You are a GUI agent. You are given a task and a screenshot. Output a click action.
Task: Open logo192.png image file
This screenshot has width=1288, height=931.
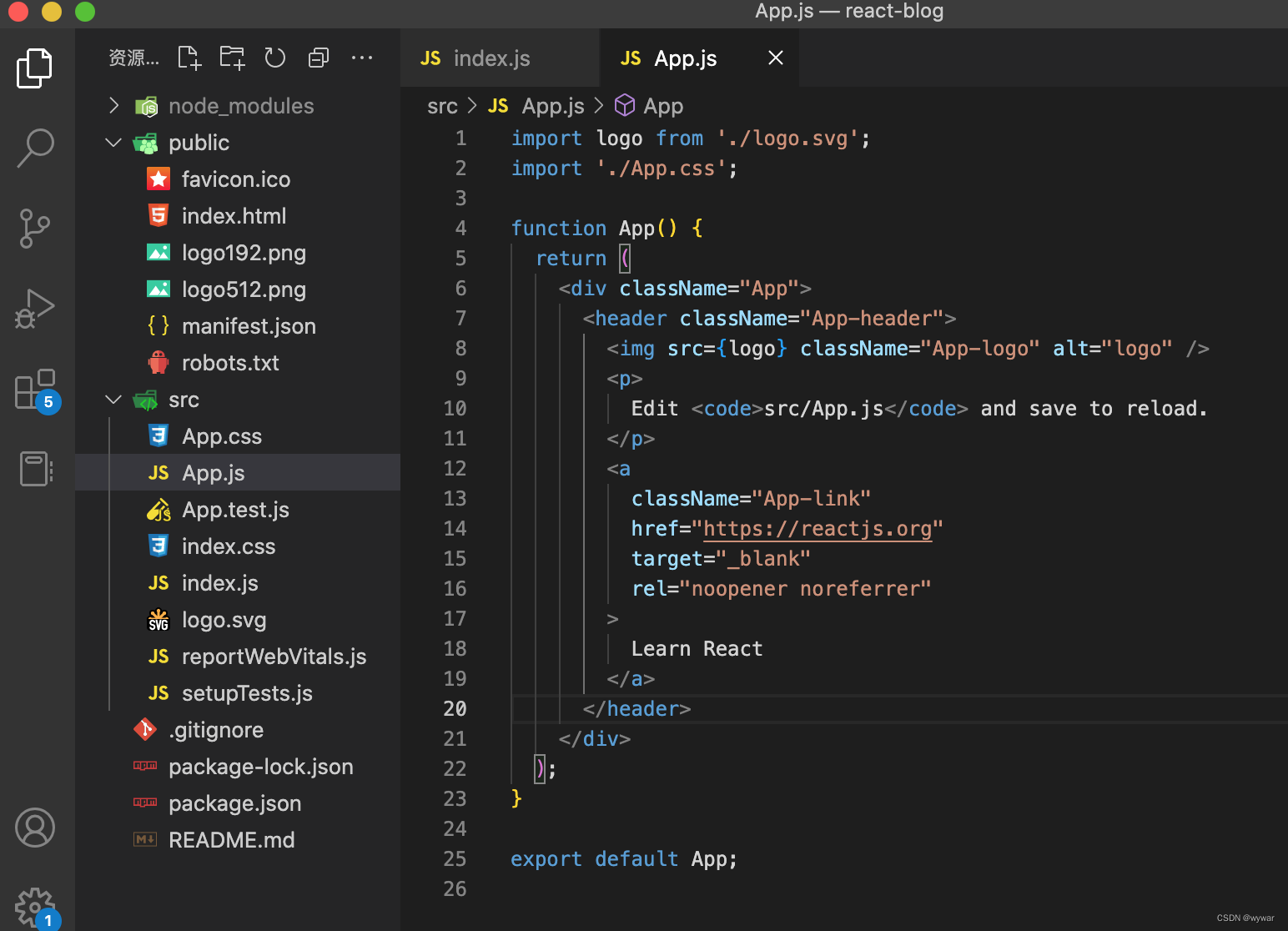tap(238, 253)
